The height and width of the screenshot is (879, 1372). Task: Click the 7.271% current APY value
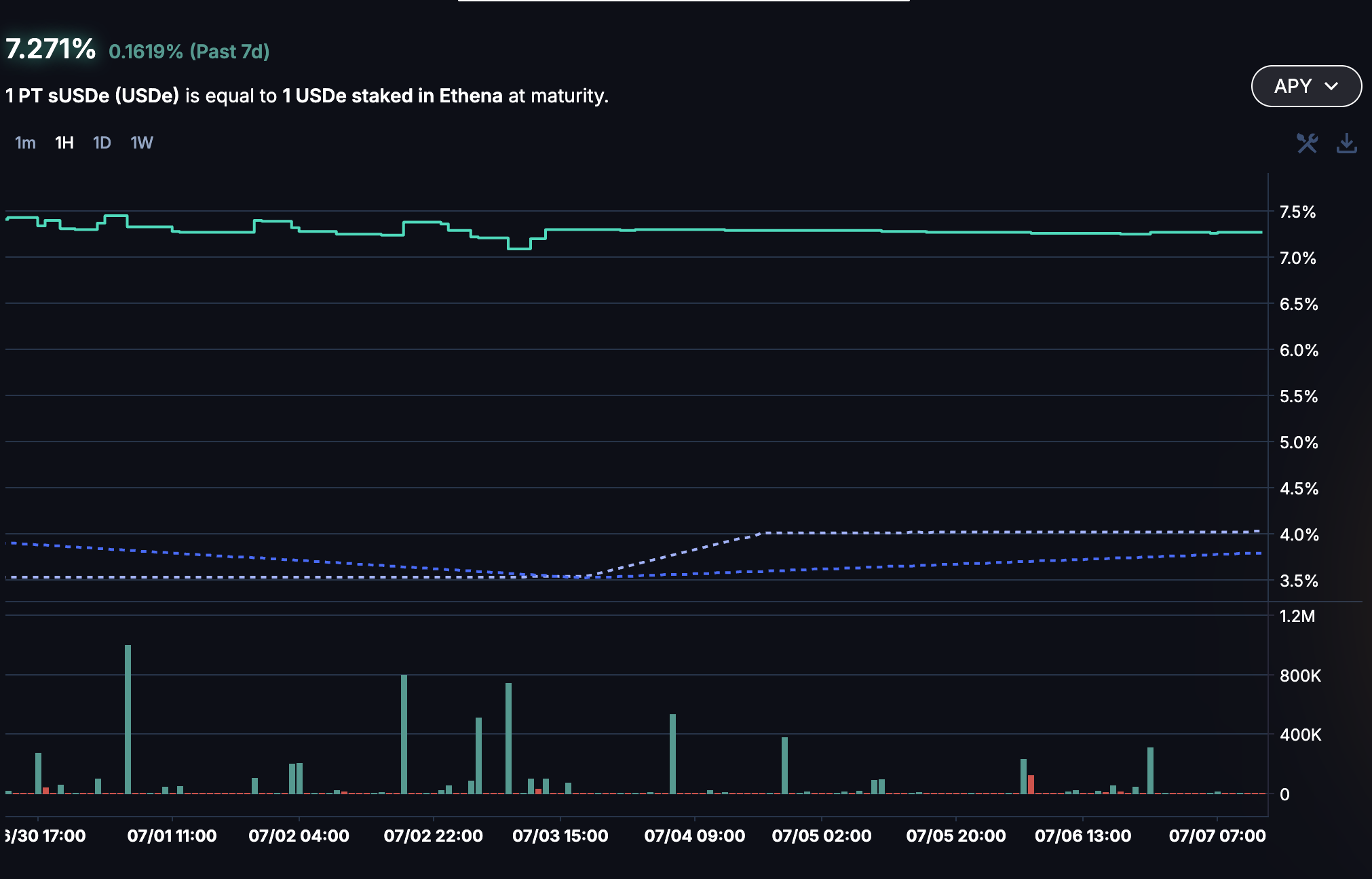(x=50, y=49)
